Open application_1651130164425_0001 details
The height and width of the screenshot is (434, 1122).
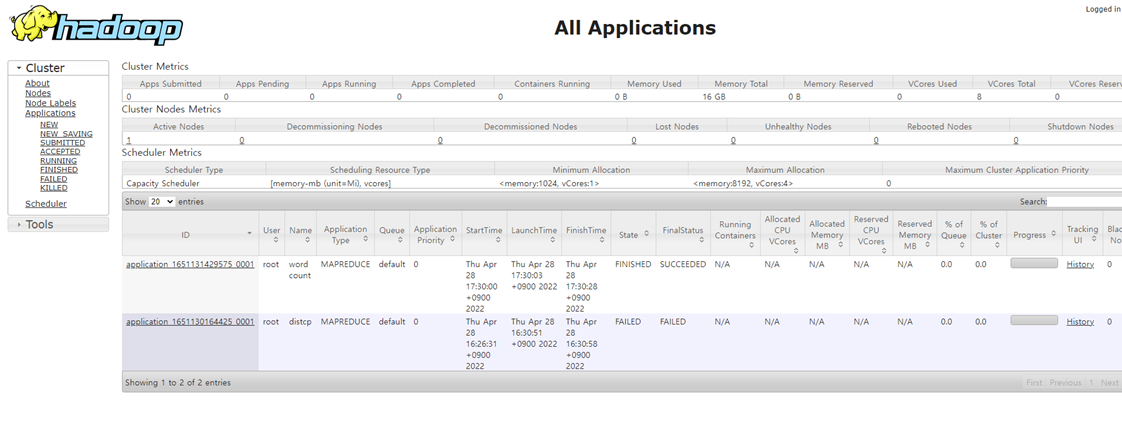click(x=190, y=322)
